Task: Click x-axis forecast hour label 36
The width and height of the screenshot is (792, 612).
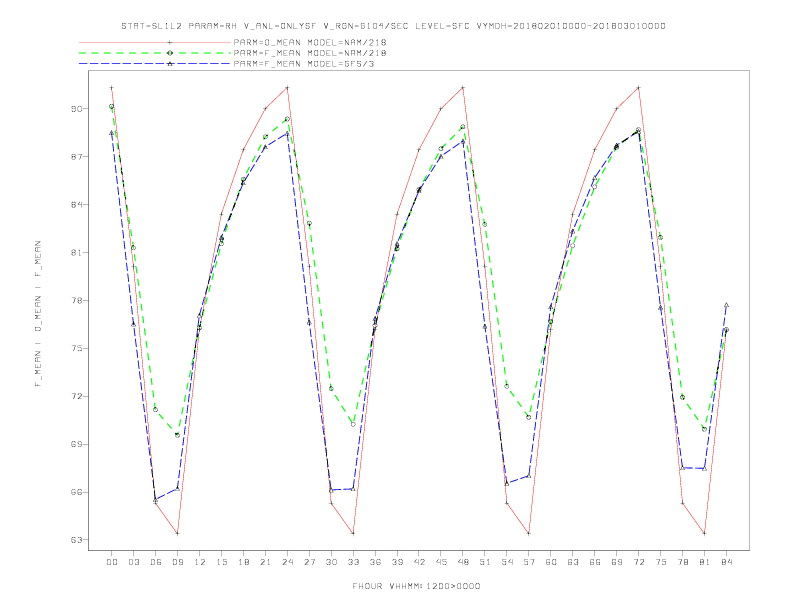Action: click(x=375, y=562)
